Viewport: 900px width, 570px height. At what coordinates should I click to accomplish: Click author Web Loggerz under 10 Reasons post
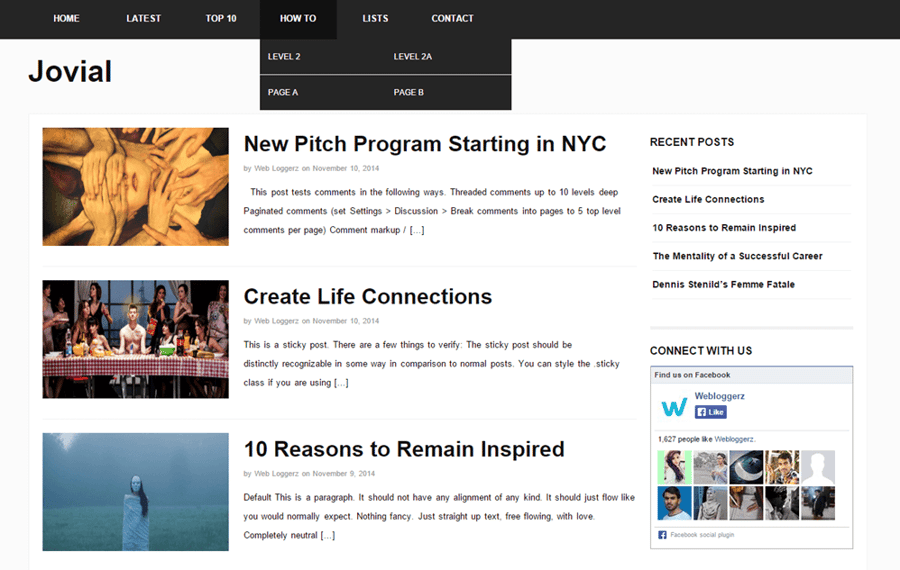click(x=276, y=474)
